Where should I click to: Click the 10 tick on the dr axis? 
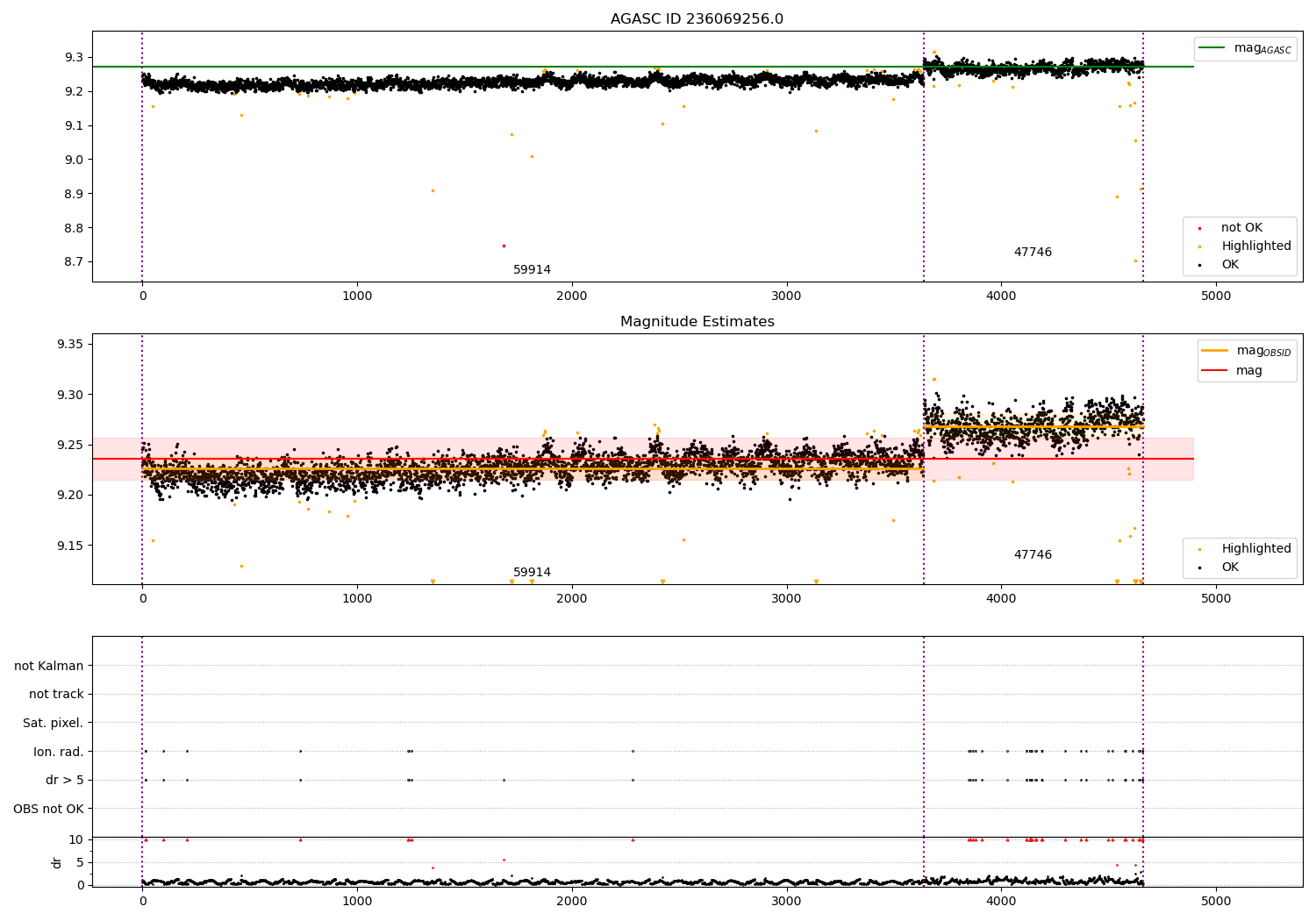point(76,839)
